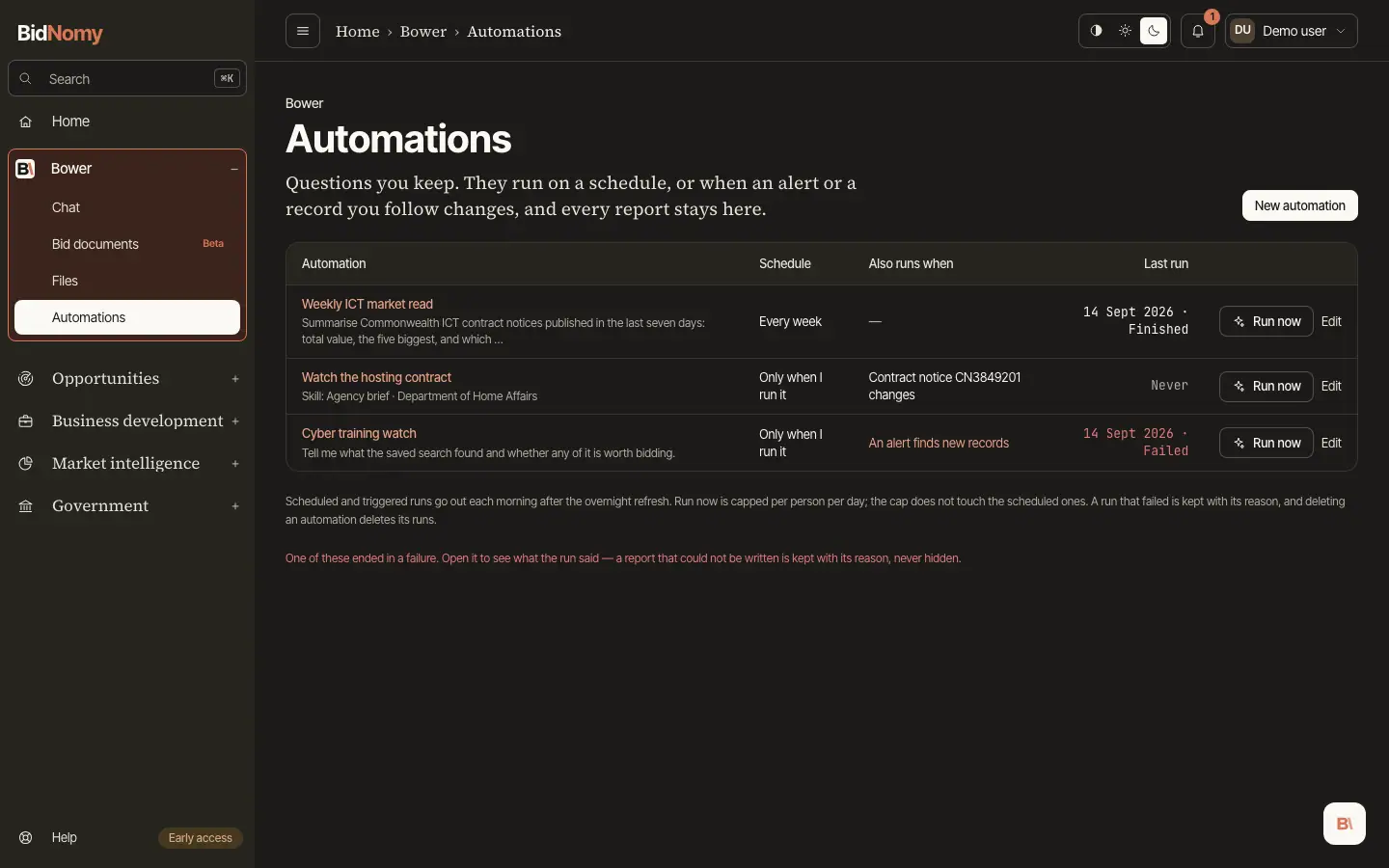The image size is (1389, 868).
Task: Switch to dark theme
Action: coord(1154,31)
